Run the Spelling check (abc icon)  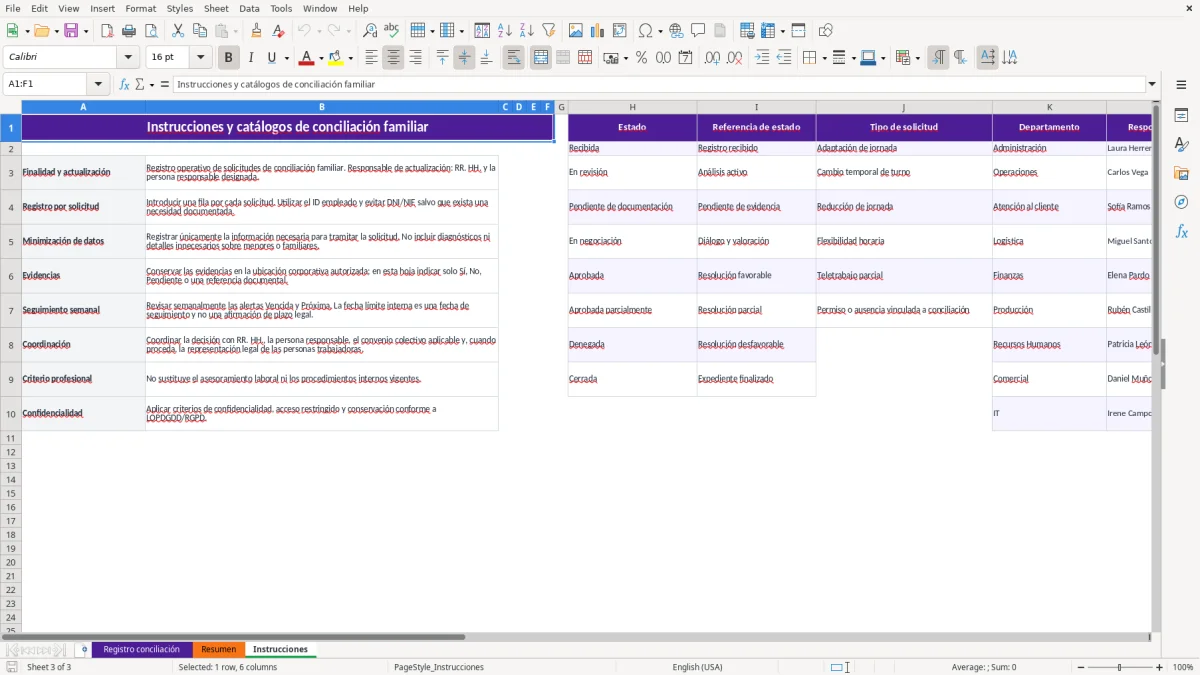(392, 31)
